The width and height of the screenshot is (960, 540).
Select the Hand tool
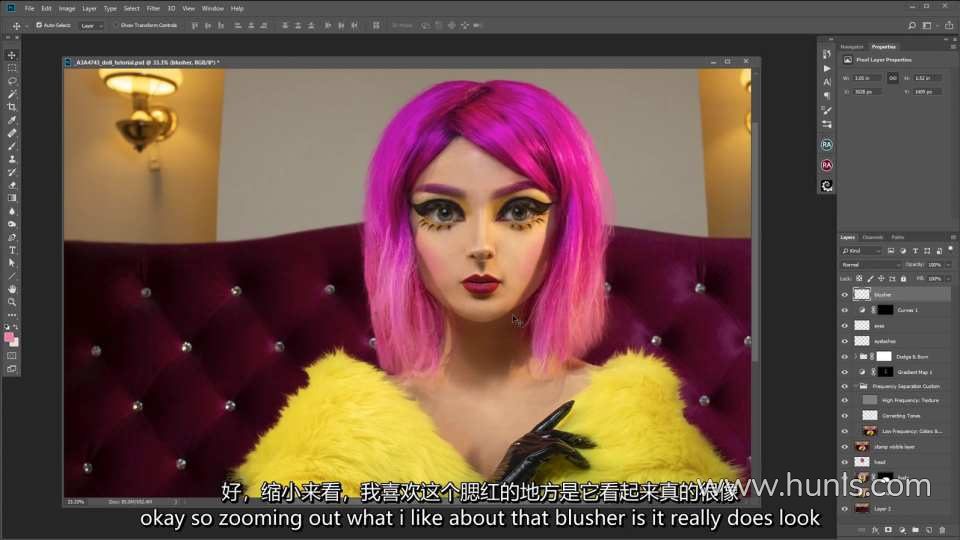point(12,289)
